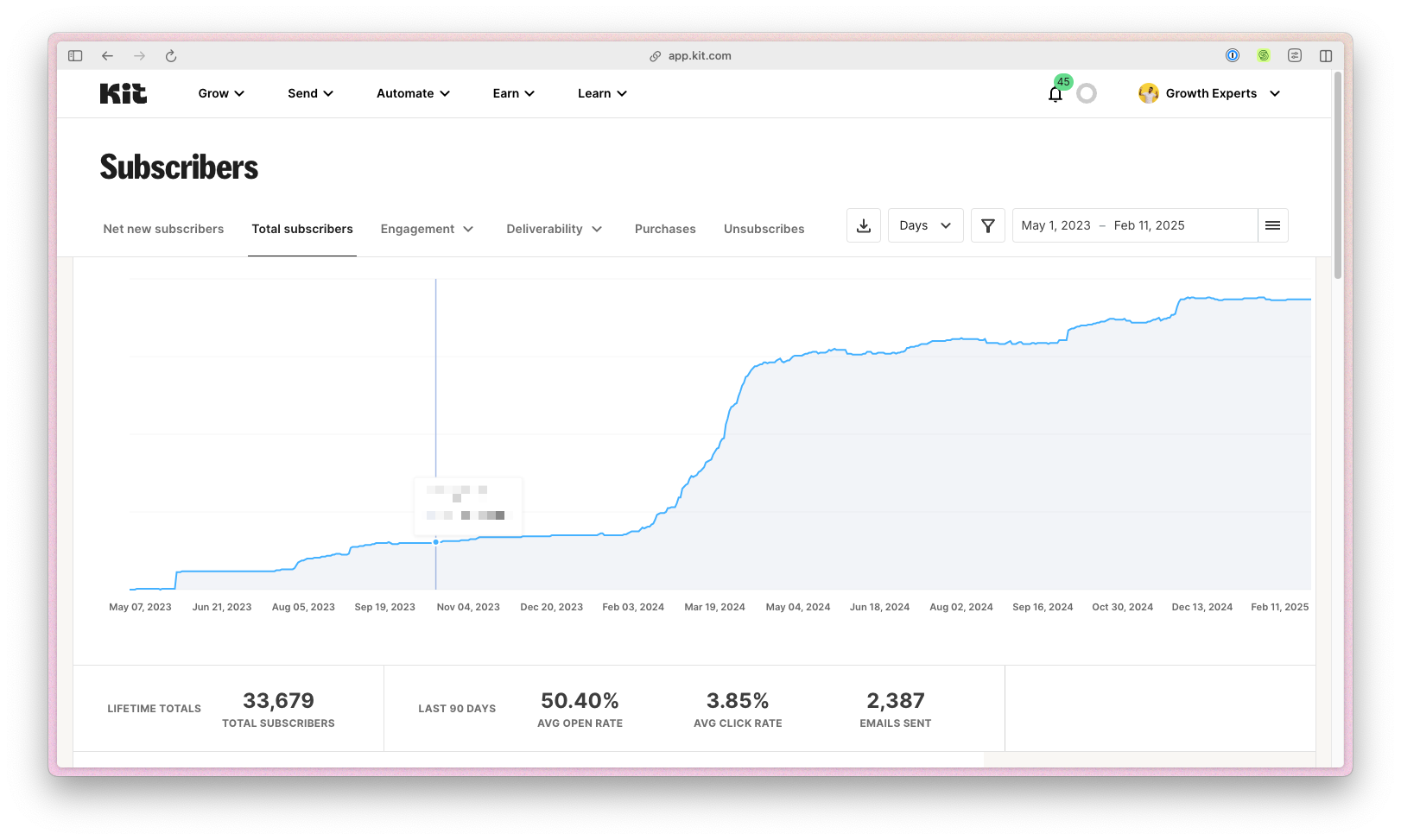Screen dimensions: 1401x840
Task: Open the Grow menu
Action: click(x=221, y=93)
